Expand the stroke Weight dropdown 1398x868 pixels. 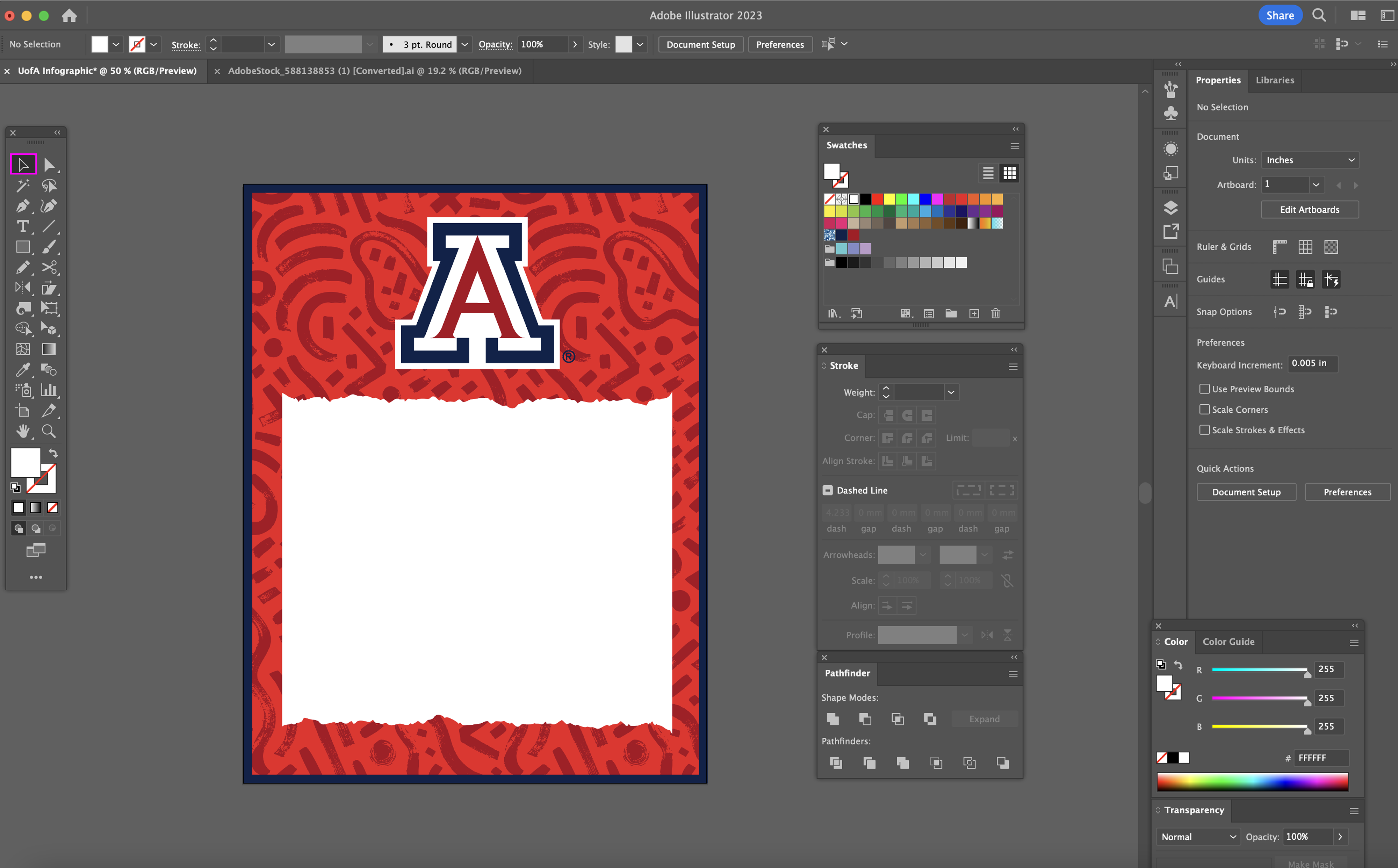951,392
